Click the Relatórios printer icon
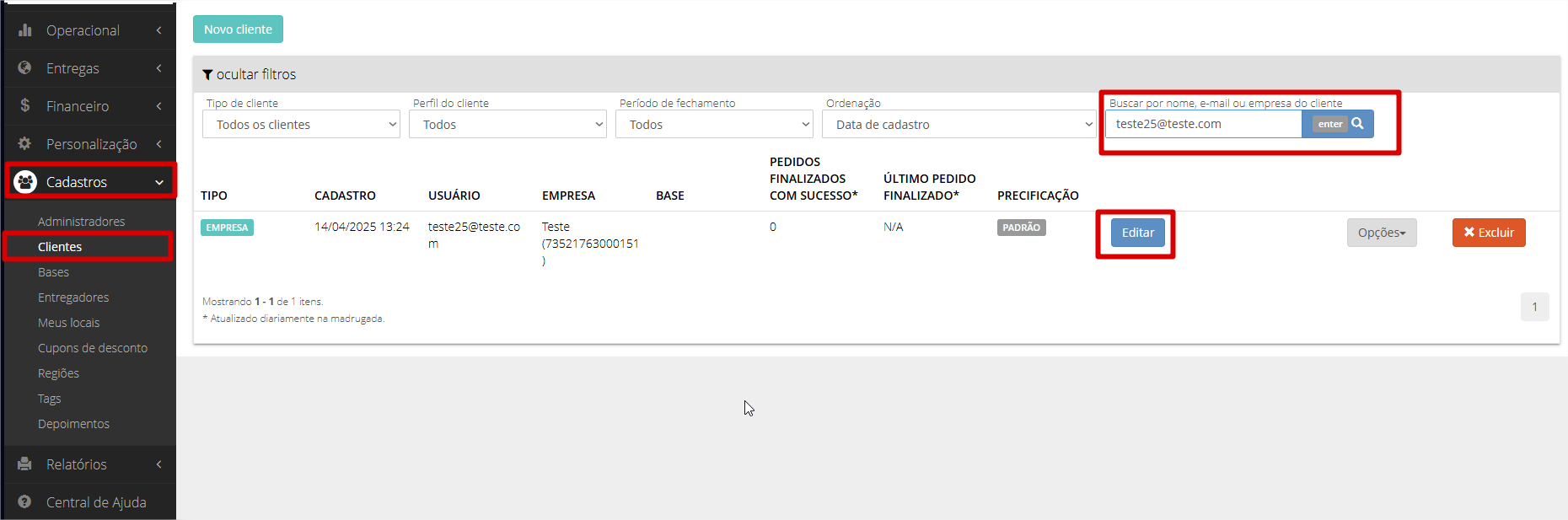 (x=24, y=464)
